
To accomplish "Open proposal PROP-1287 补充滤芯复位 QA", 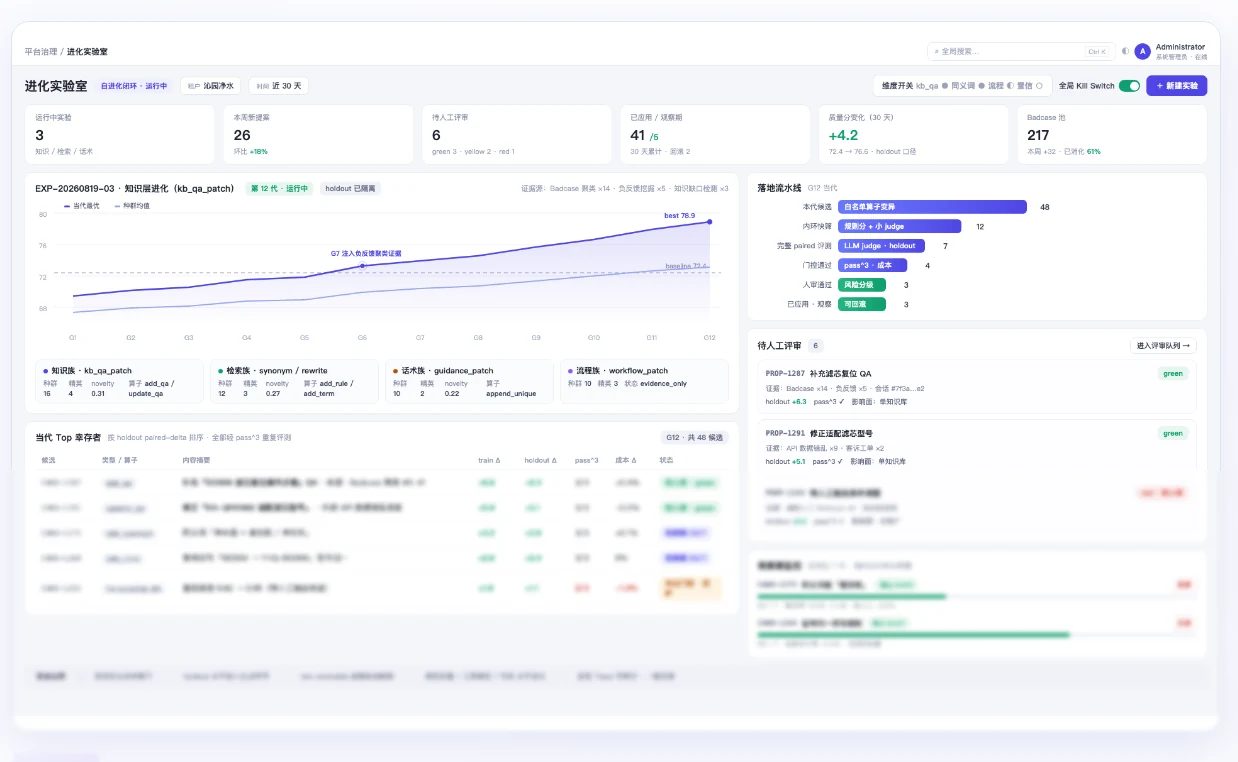I will [977, 387].
